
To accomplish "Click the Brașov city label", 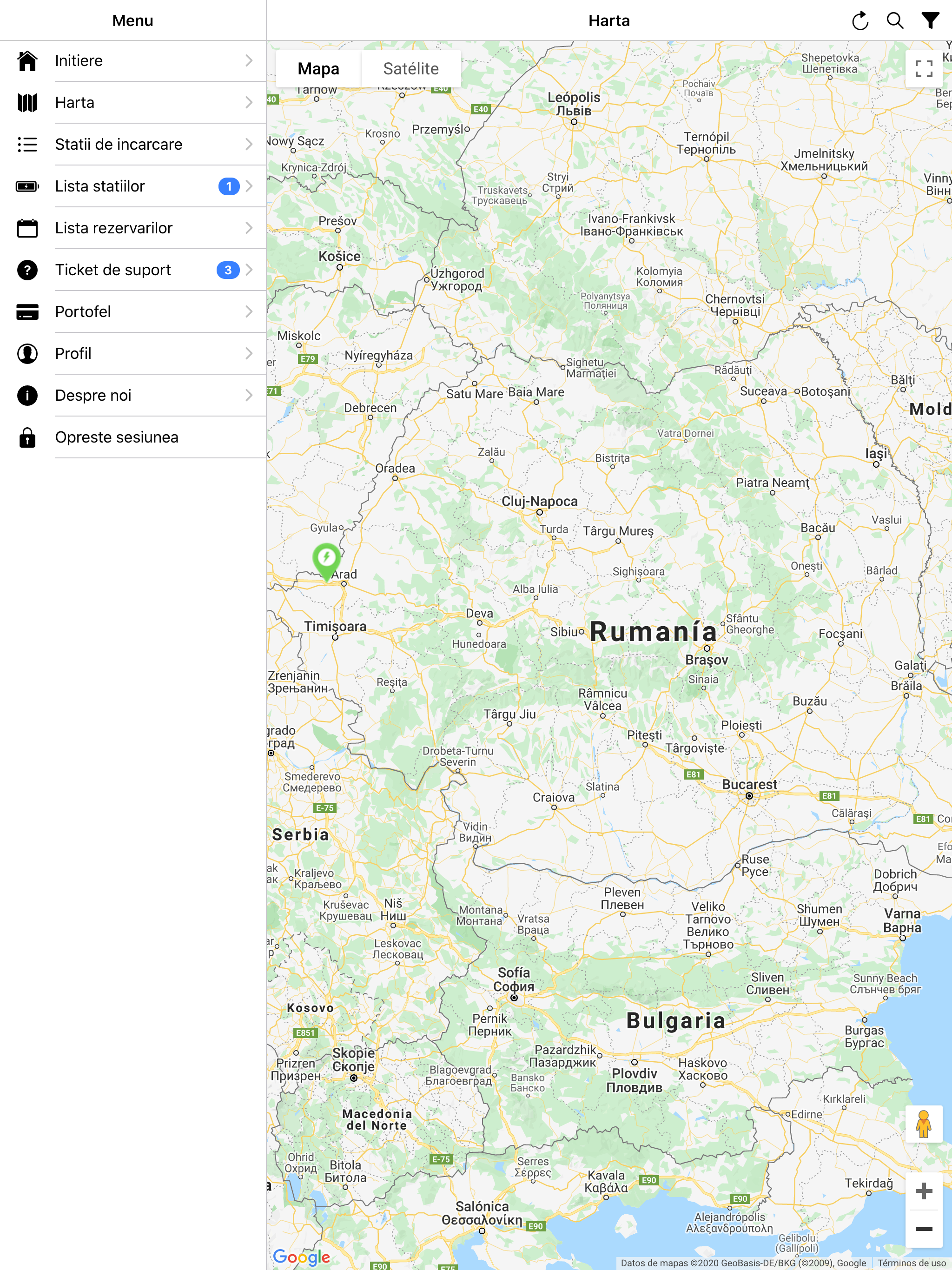I will click(x=707, y=660).
